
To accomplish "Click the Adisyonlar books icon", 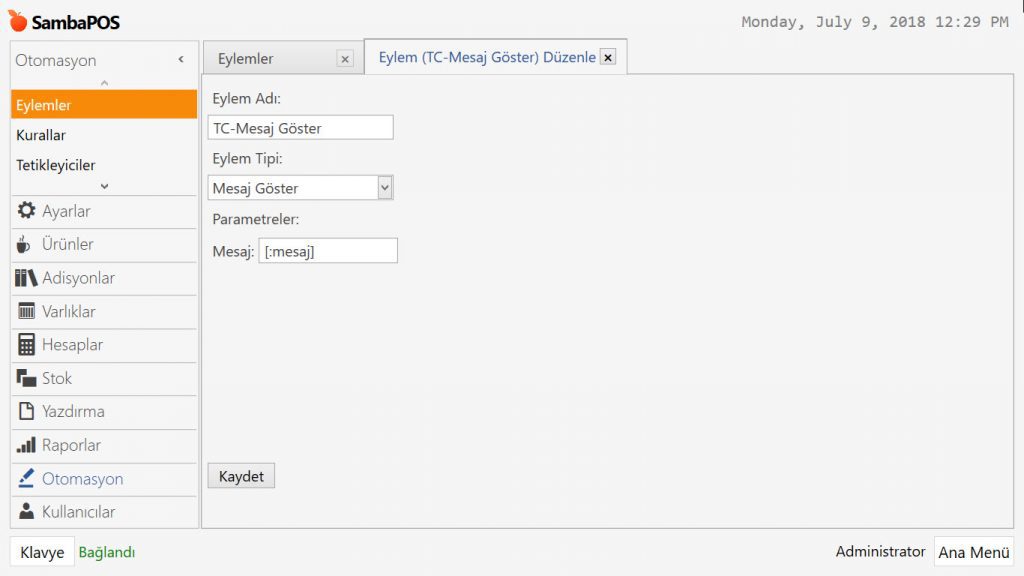I will [x=26, y=278].
